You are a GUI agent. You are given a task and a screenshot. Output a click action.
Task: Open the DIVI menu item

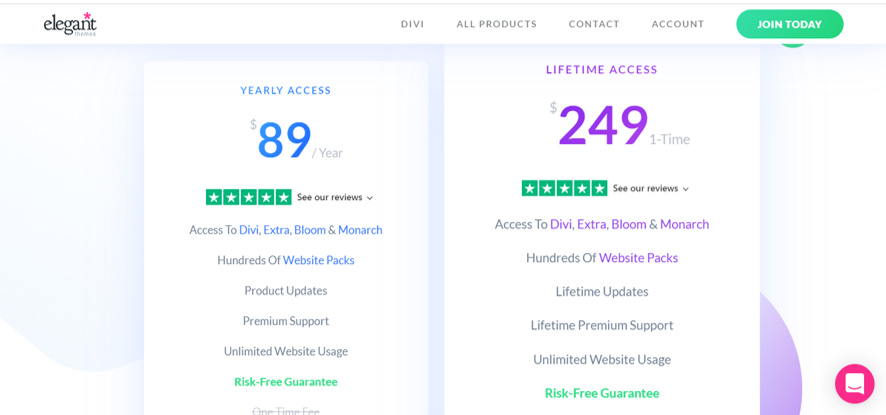pyautogui.click(x=412, y=24)
